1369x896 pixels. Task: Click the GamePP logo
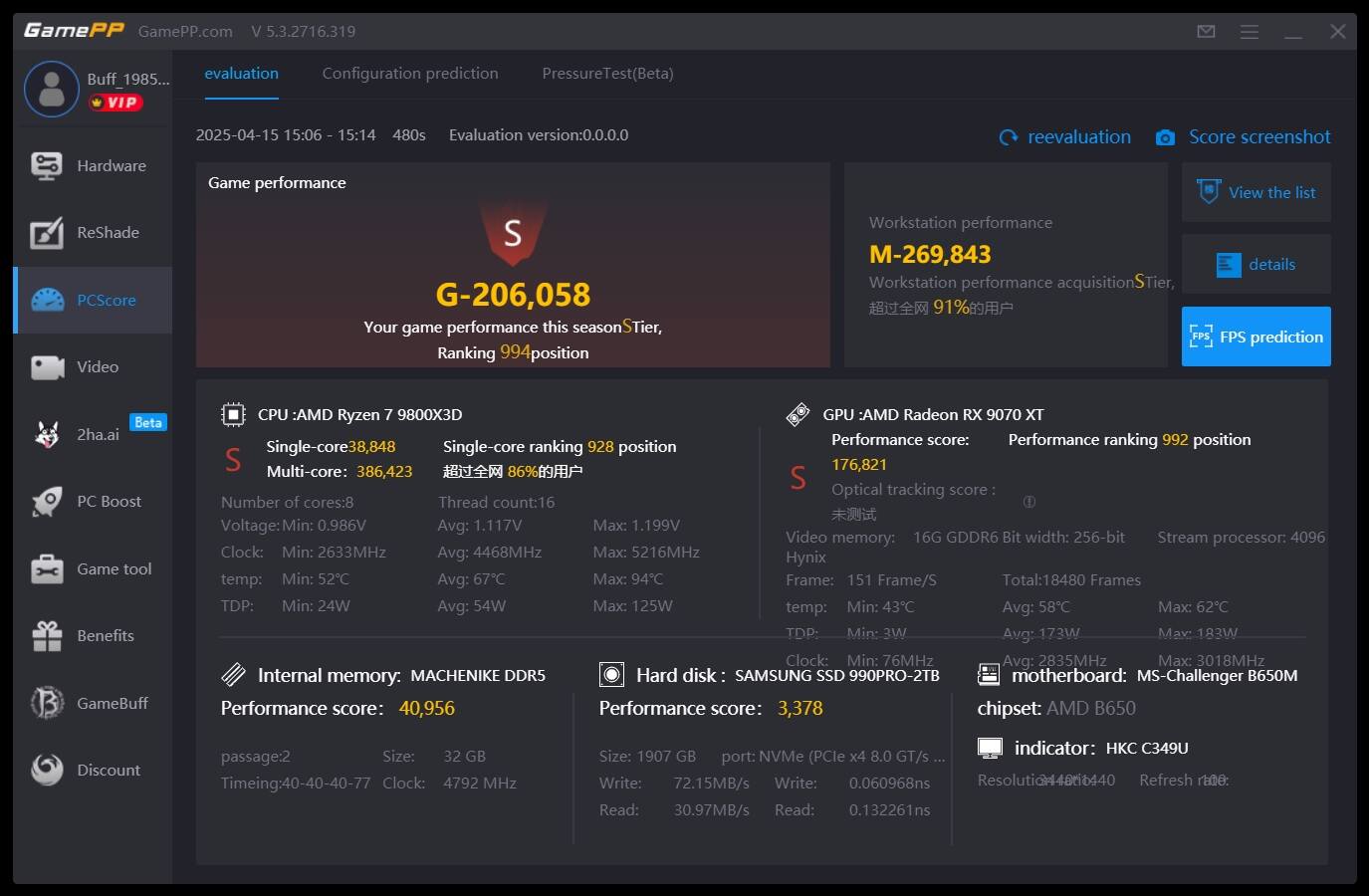coord(74,31)
